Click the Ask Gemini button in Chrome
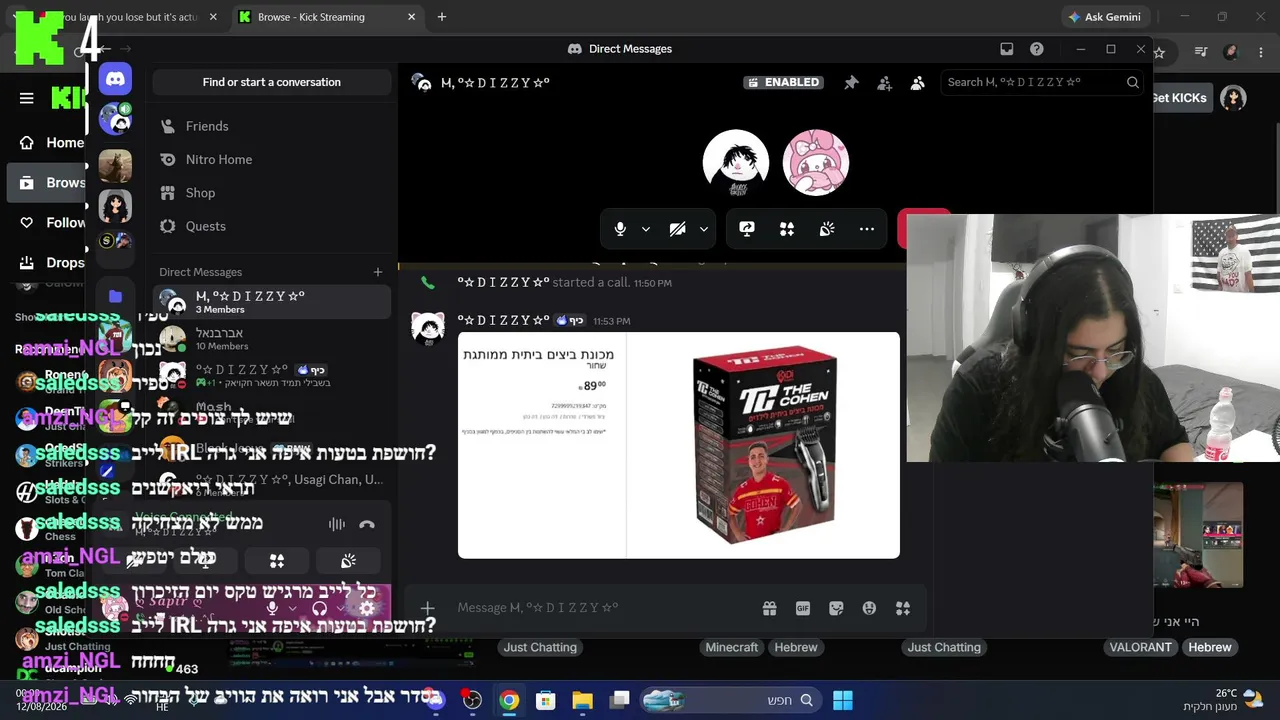Screen dimensions: 1280x720 [x=1104, y=17]
